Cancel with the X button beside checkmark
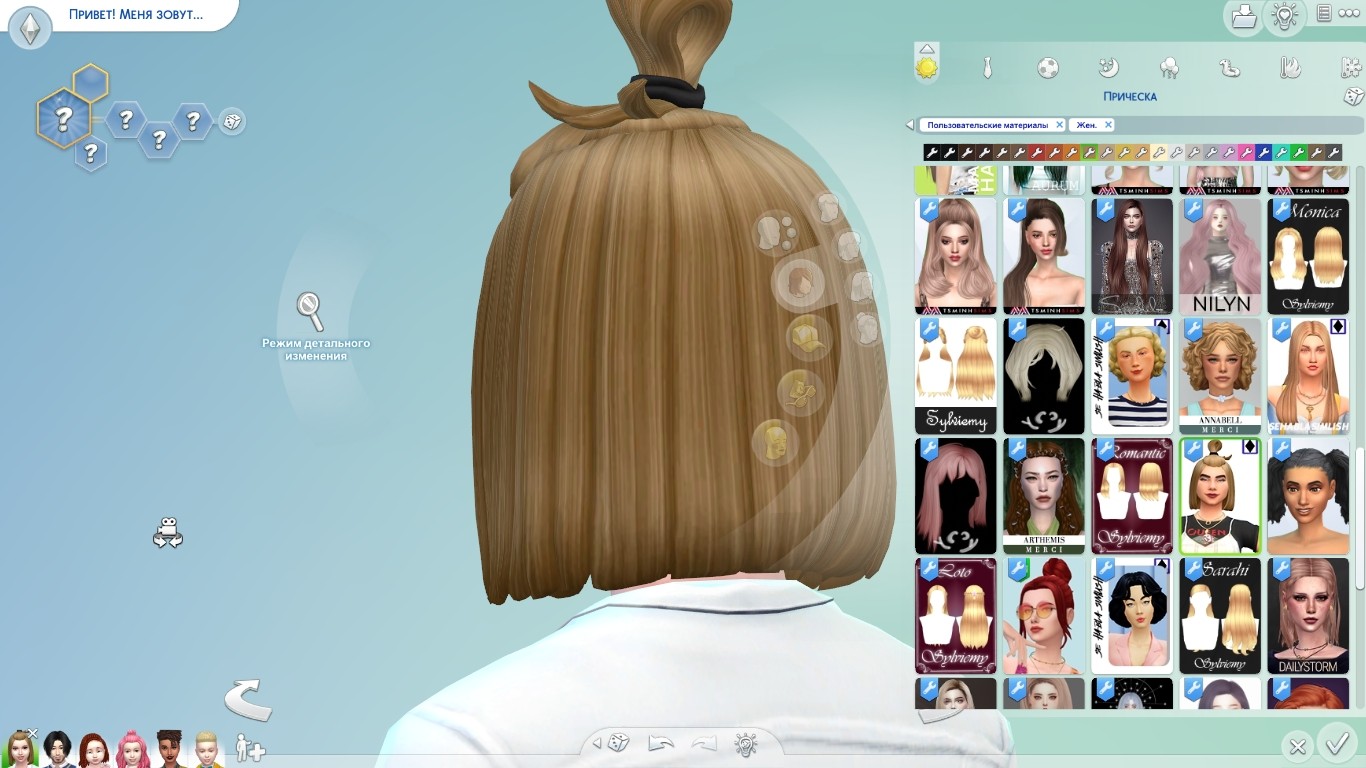This screenshot has height=768, width=1366. pyautogui.click(x=1297, y=746)
